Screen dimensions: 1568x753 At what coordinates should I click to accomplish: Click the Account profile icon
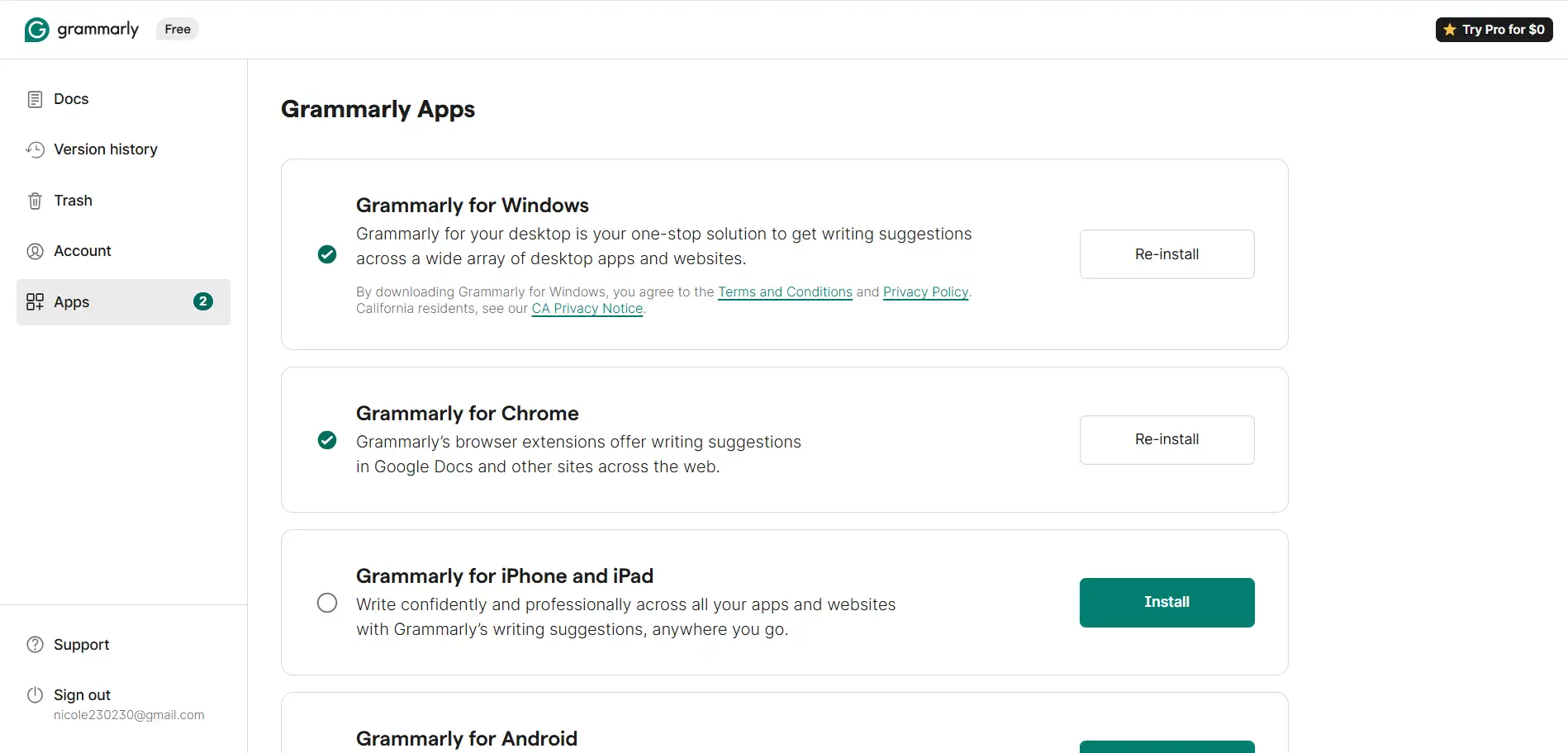[x=35, y=251]
